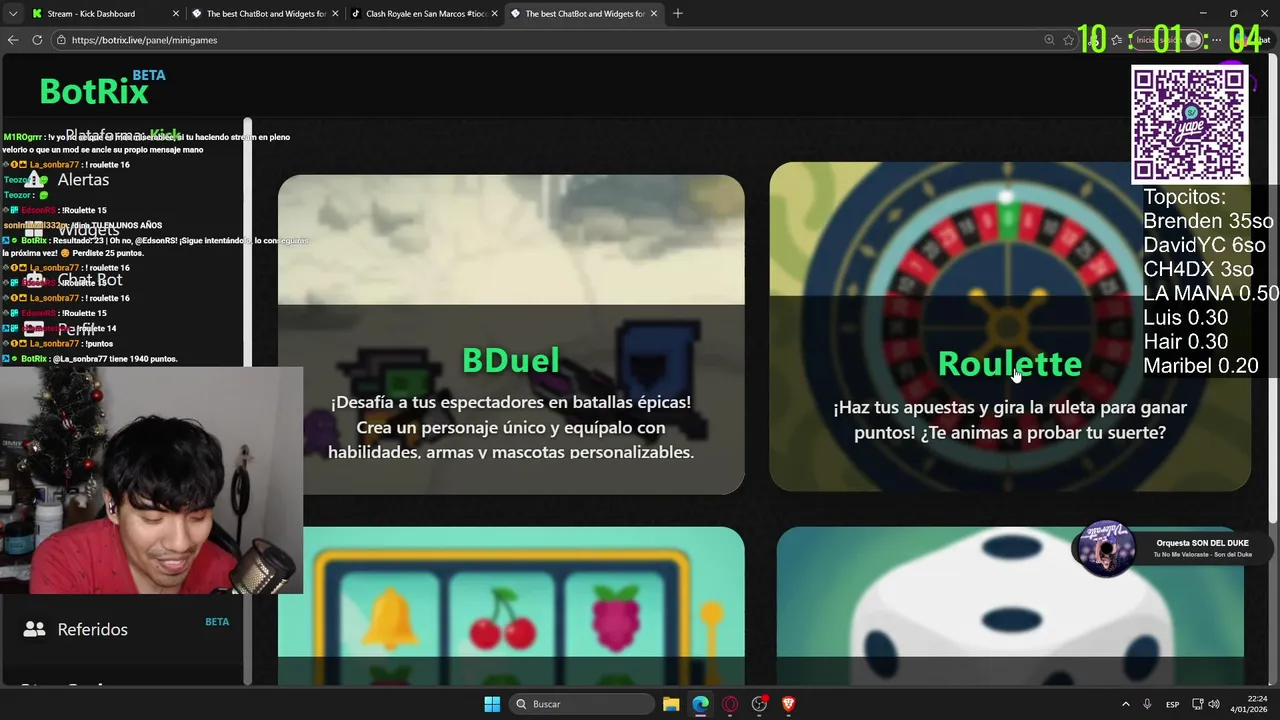Open File Explorer from taskbar

[x=671, y=704]
